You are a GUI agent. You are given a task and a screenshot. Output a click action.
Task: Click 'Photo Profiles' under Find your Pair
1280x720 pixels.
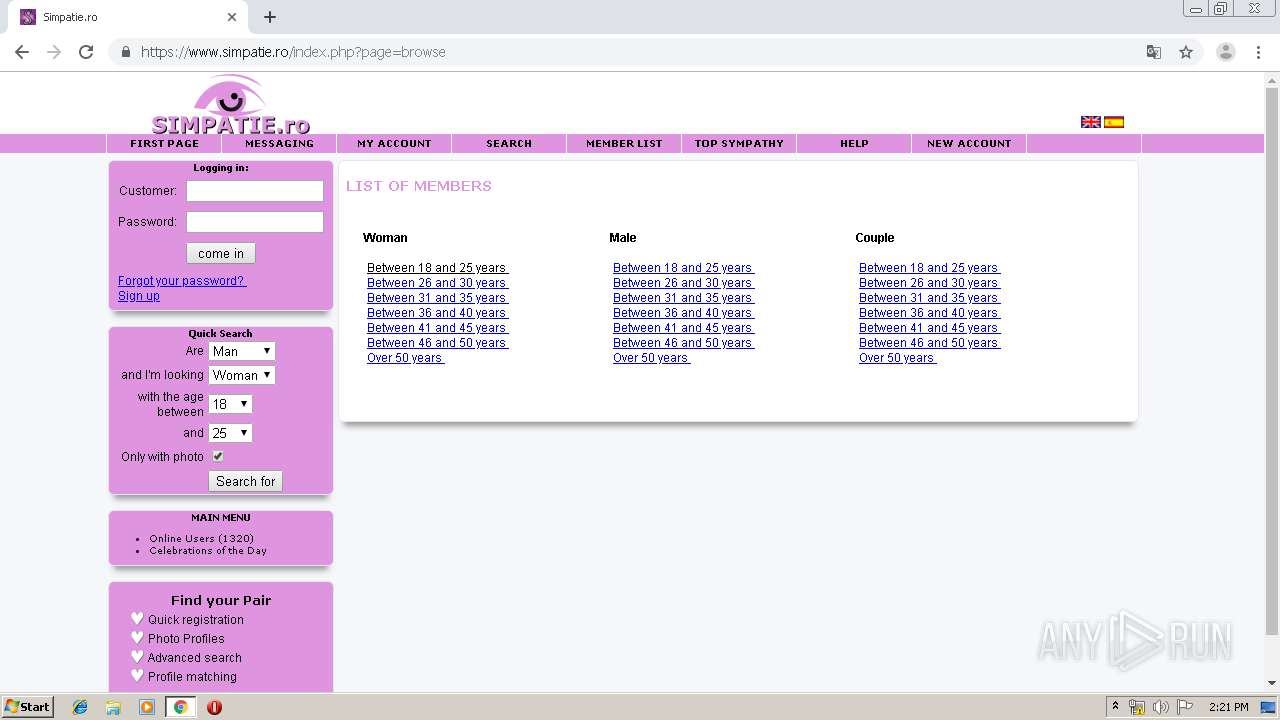coord(186,639)
